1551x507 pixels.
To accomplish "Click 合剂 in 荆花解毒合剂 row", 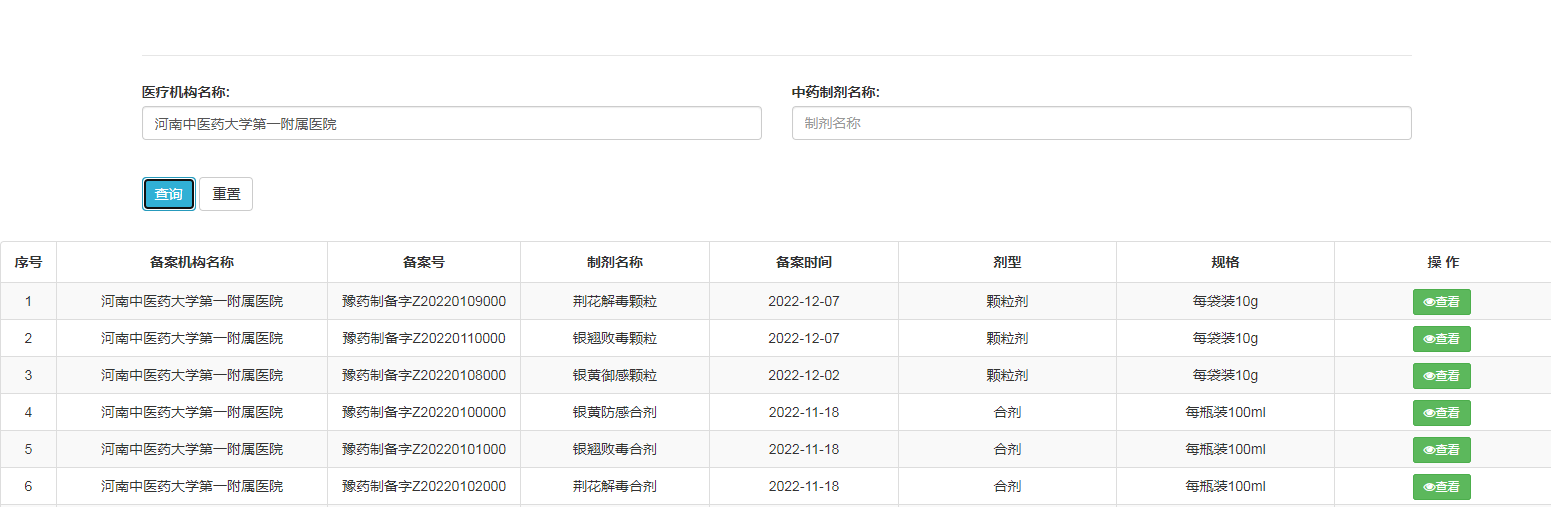I will 1007,486.
